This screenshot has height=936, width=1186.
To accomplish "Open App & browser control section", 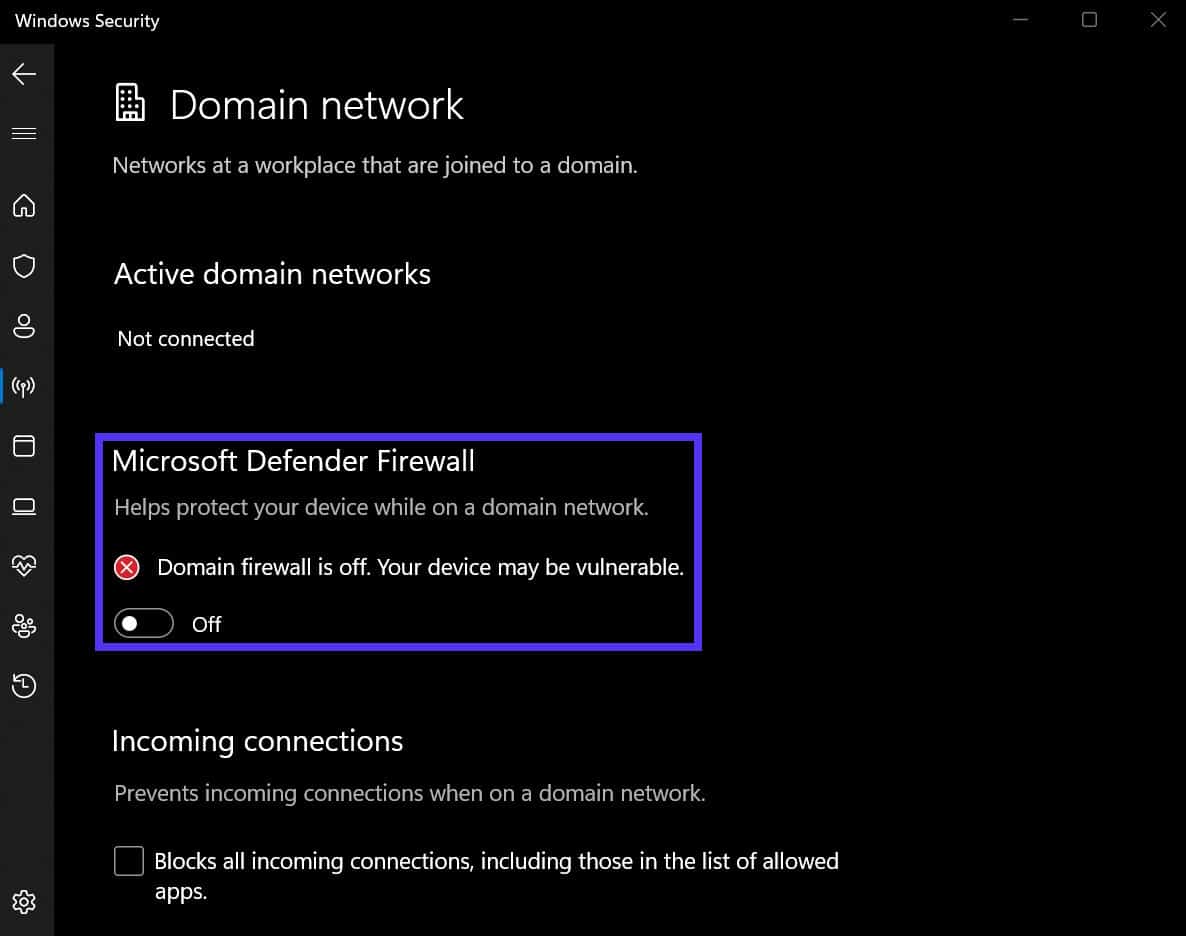I will click(24, 446).
